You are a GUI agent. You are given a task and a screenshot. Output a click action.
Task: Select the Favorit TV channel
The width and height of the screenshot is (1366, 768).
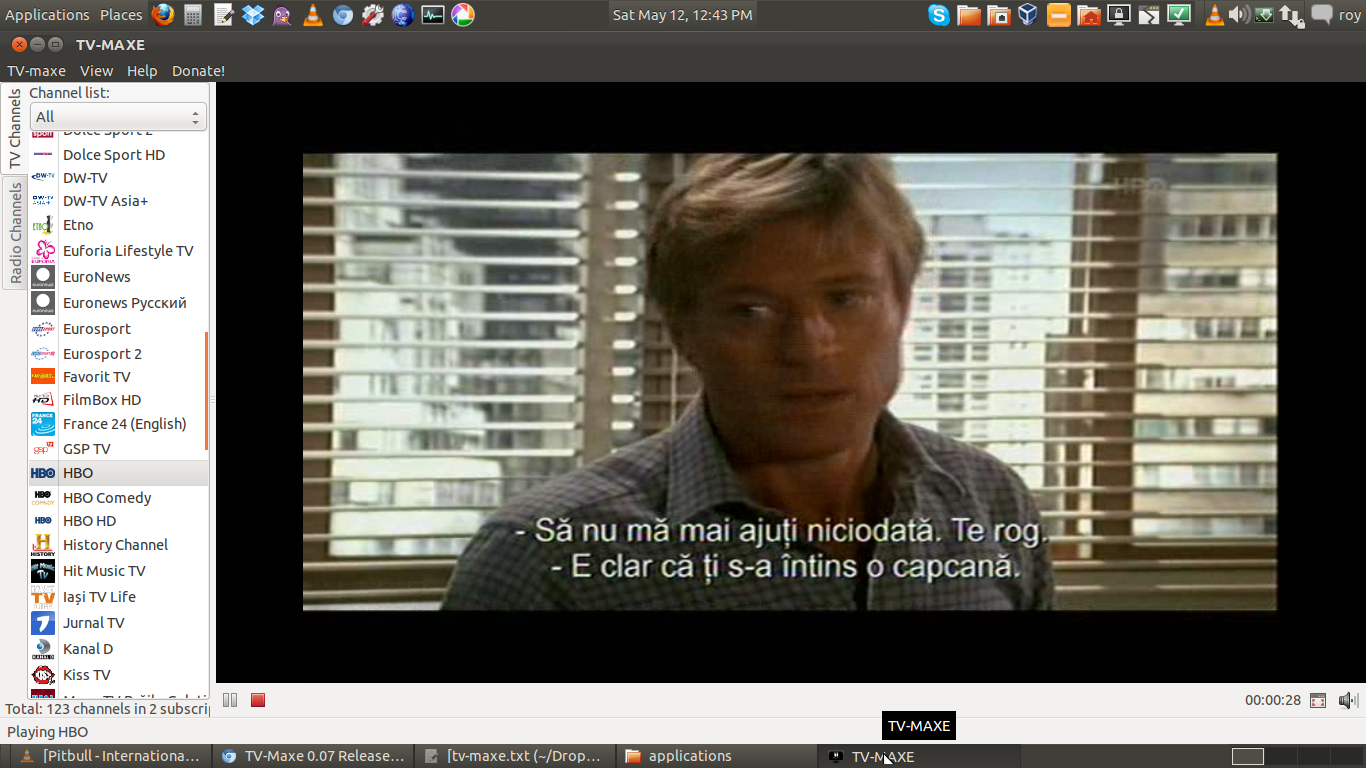coord(118,377)
